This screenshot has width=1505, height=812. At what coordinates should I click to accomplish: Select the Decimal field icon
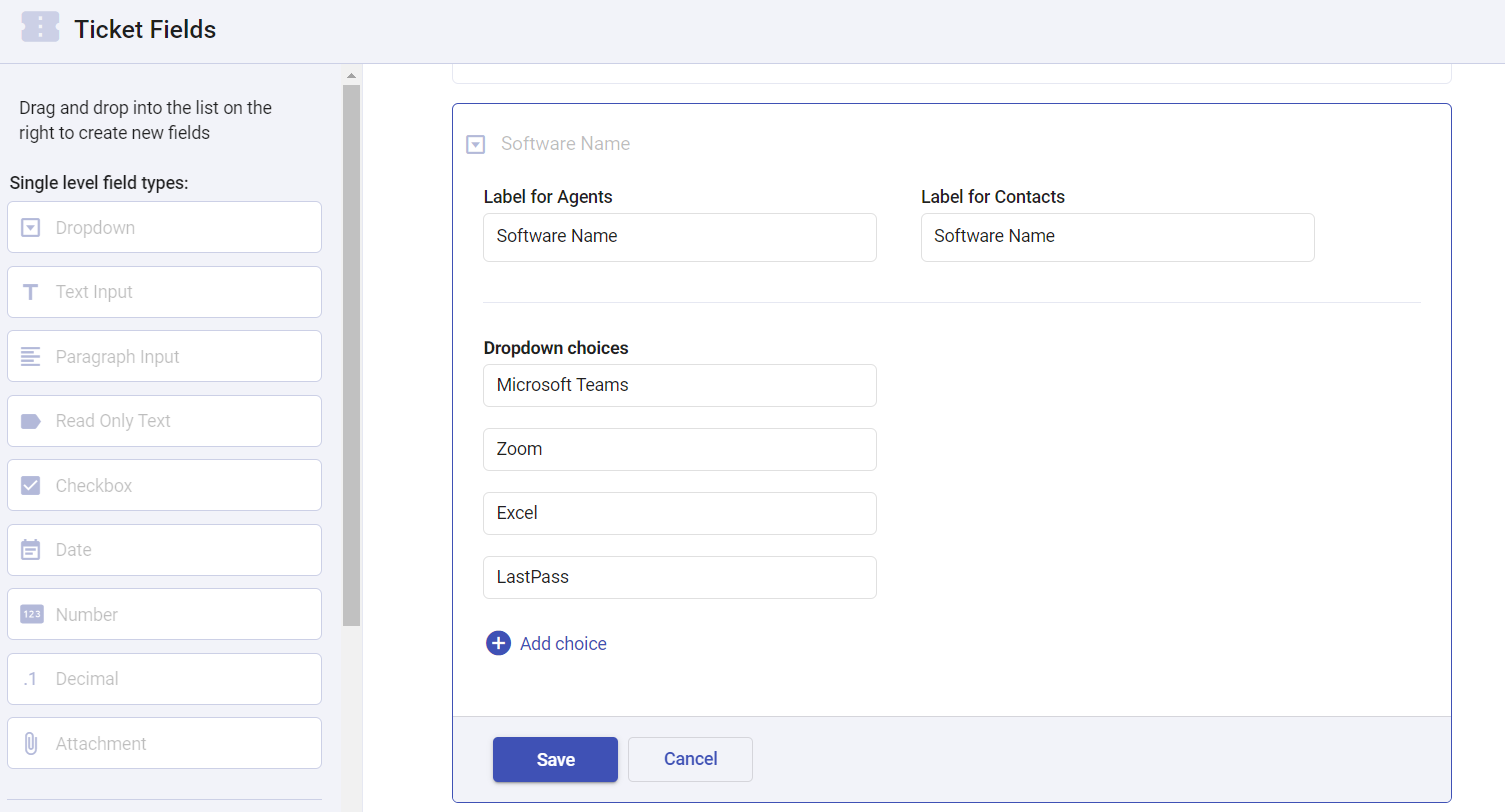click(x=30, y=678)
